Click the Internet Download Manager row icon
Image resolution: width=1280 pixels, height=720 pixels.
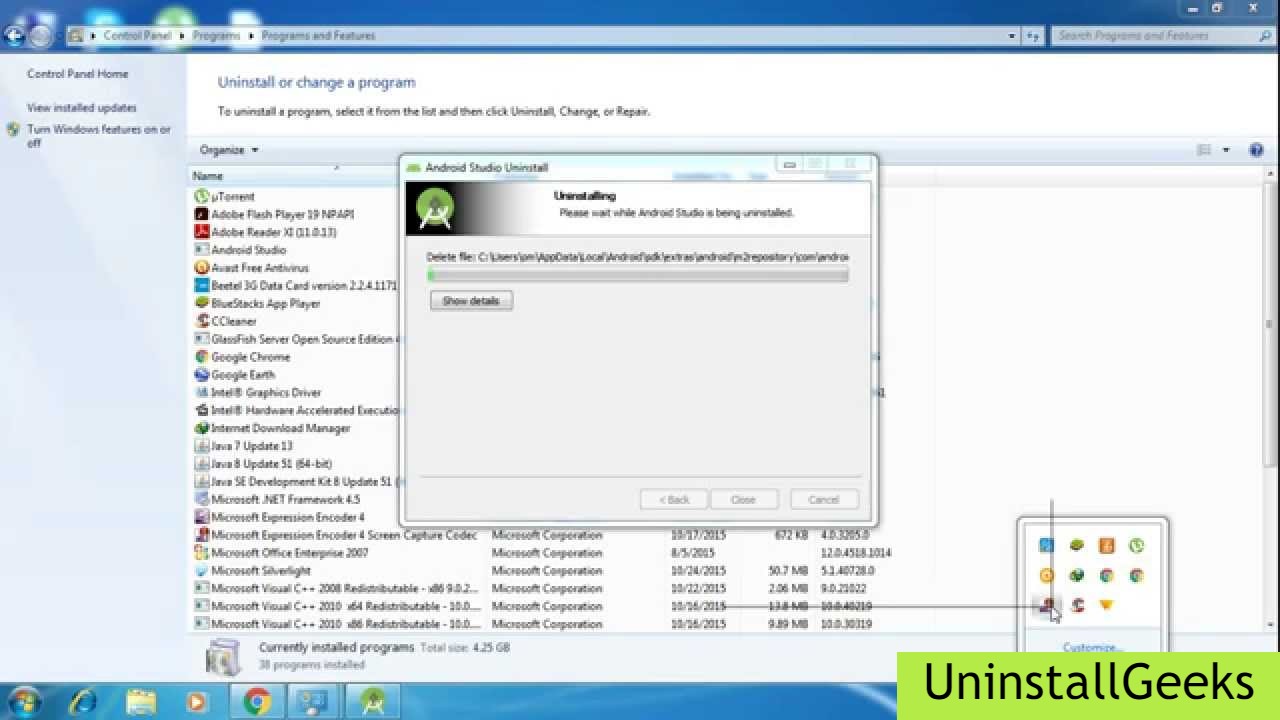point(201,428)
